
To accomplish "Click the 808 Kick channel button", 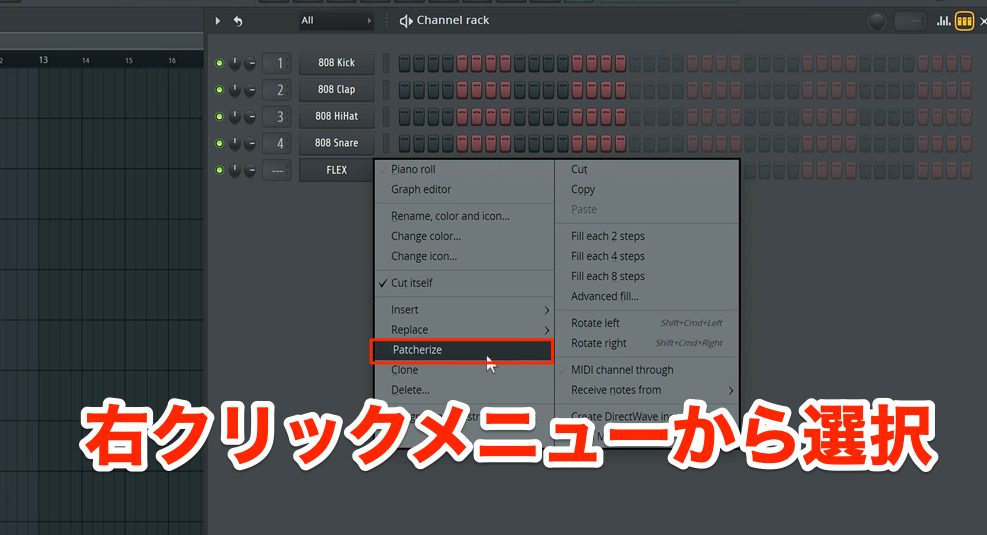I will 336,63.
